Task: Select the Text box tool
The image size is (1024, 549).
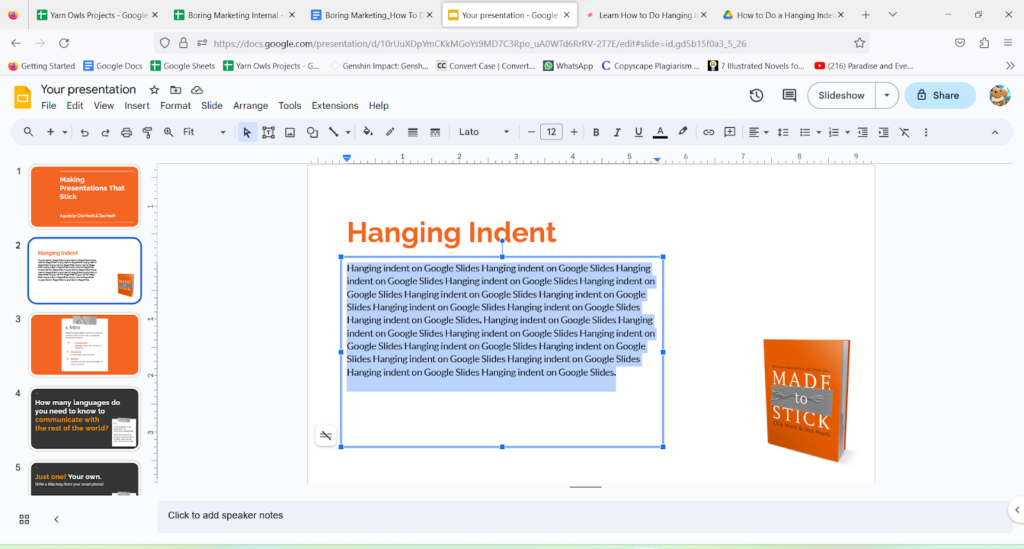Action: tap(268, 132)
